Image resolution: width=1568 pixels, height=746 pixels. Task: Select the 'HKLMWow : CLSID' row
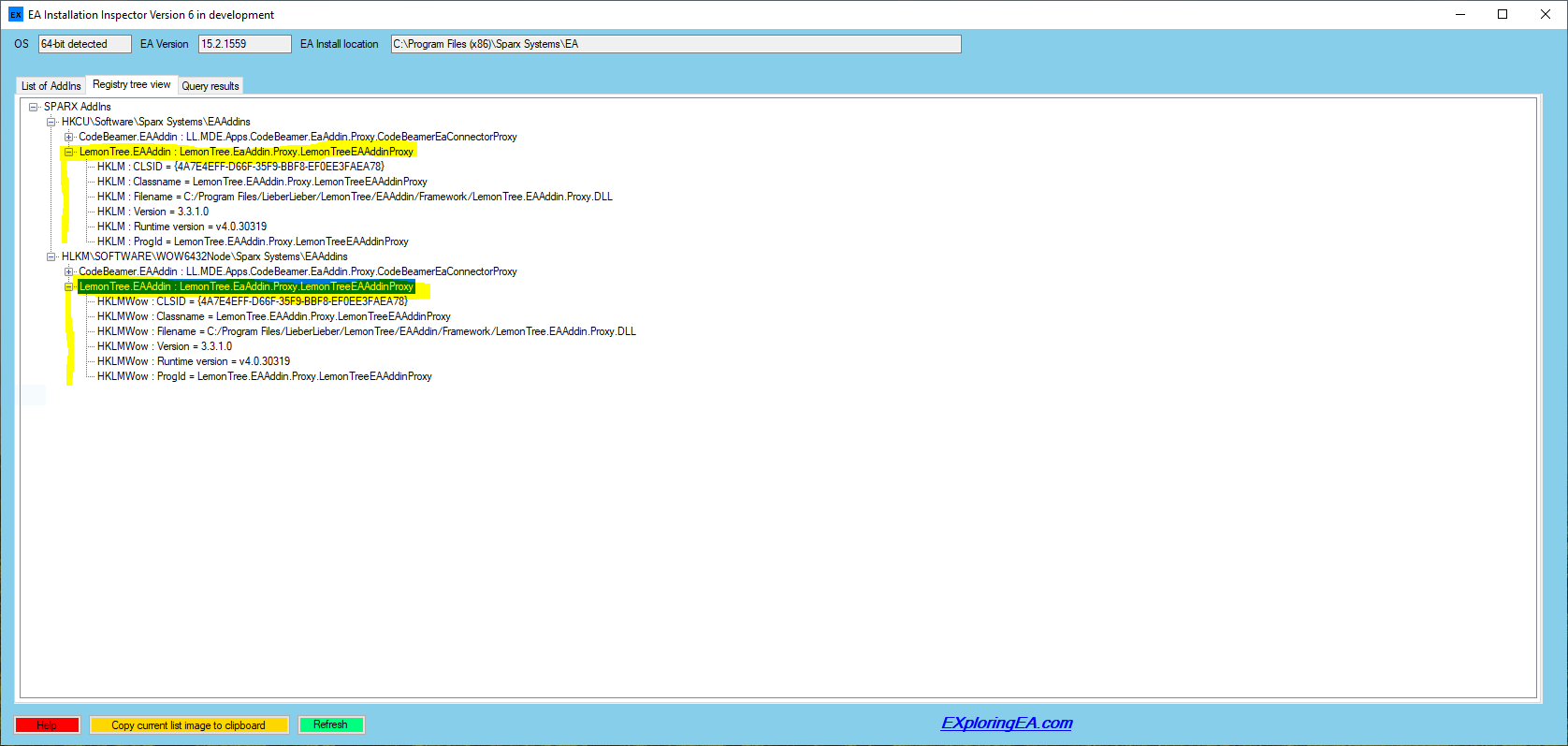click(x=253, y=301)
